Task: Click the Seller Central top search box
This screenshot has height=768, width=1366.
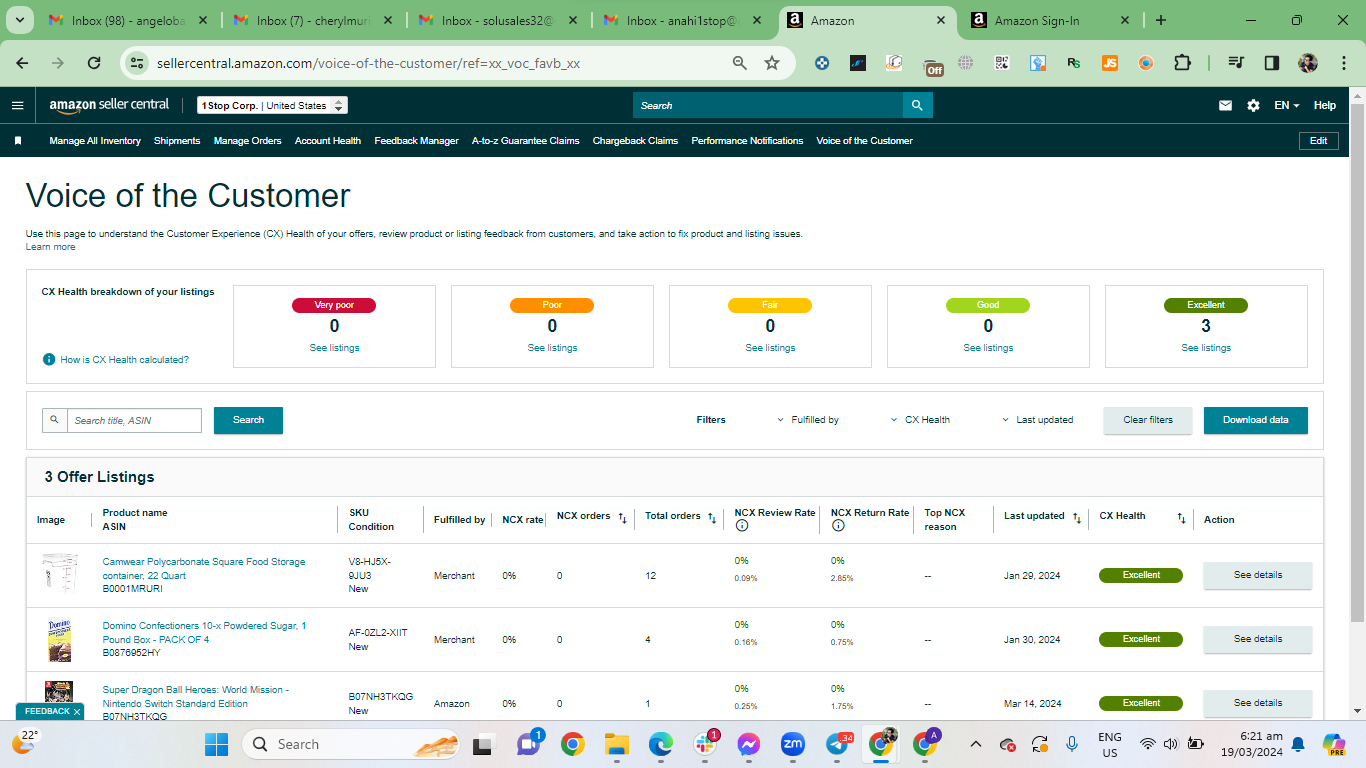Action: [768, 105]
